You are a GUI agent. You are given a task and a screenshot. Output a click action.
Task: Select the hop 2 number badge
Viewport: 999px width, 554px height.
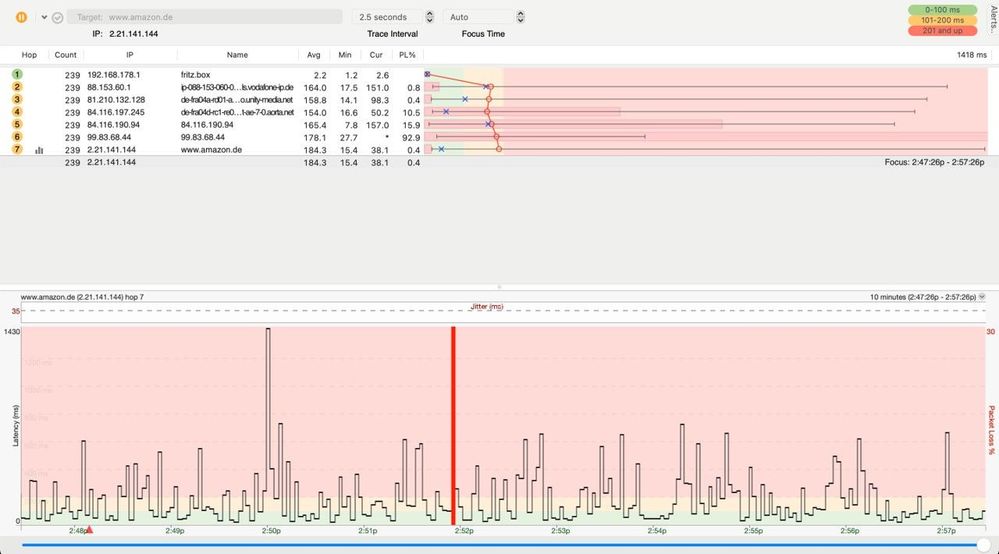point(17,87)
